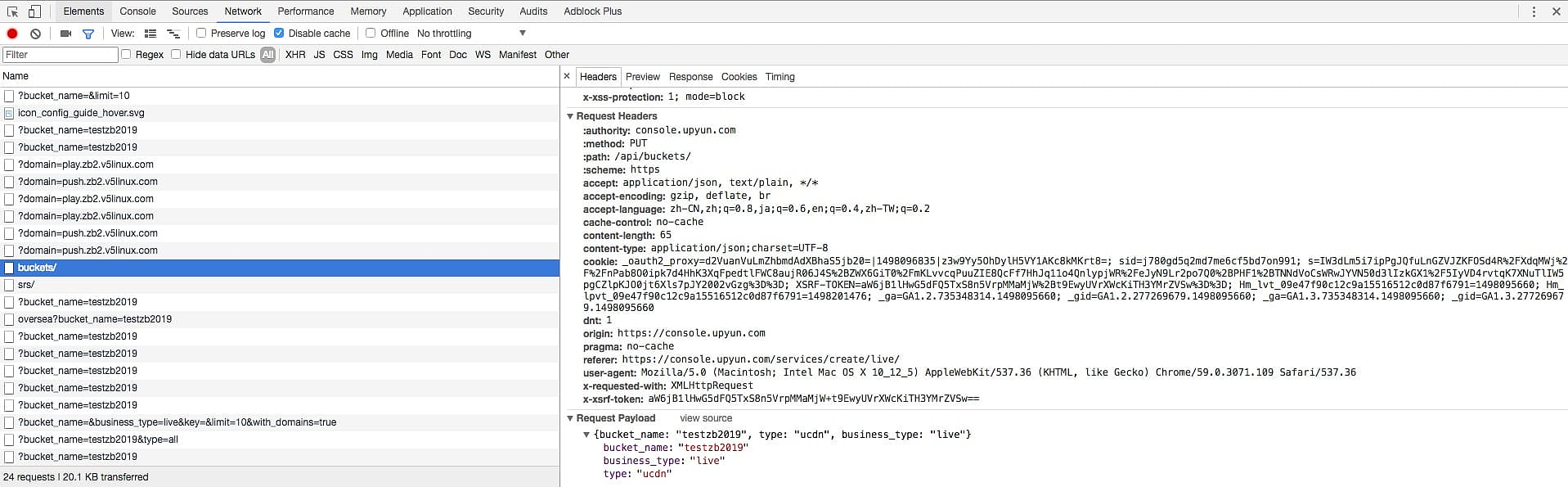Click the view source link
Viewport: 1568px width, 487px height.
706,418
